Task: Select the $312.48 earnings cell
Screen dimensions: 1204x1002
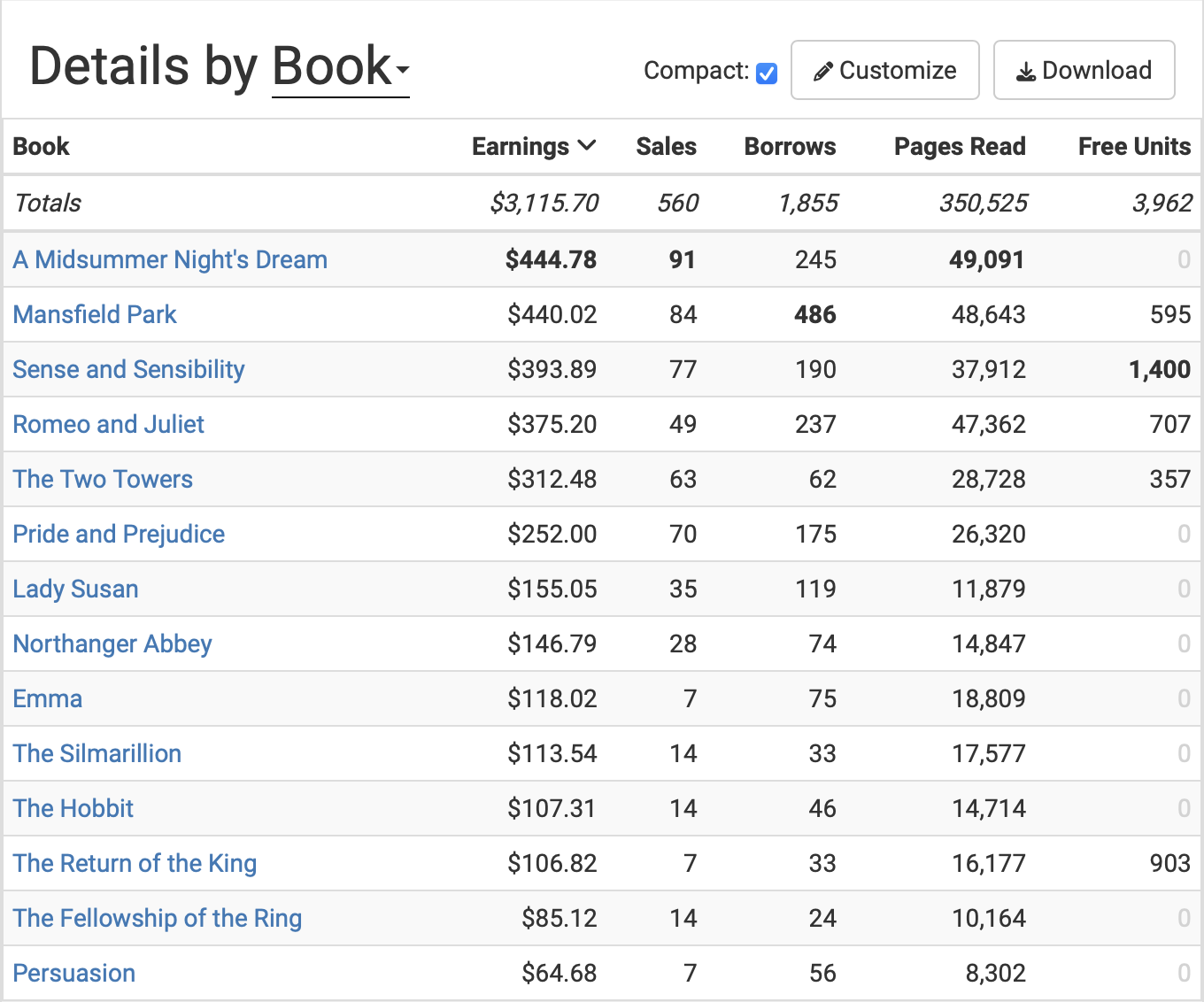Action: pyautogui.click(x=552, y=479)
